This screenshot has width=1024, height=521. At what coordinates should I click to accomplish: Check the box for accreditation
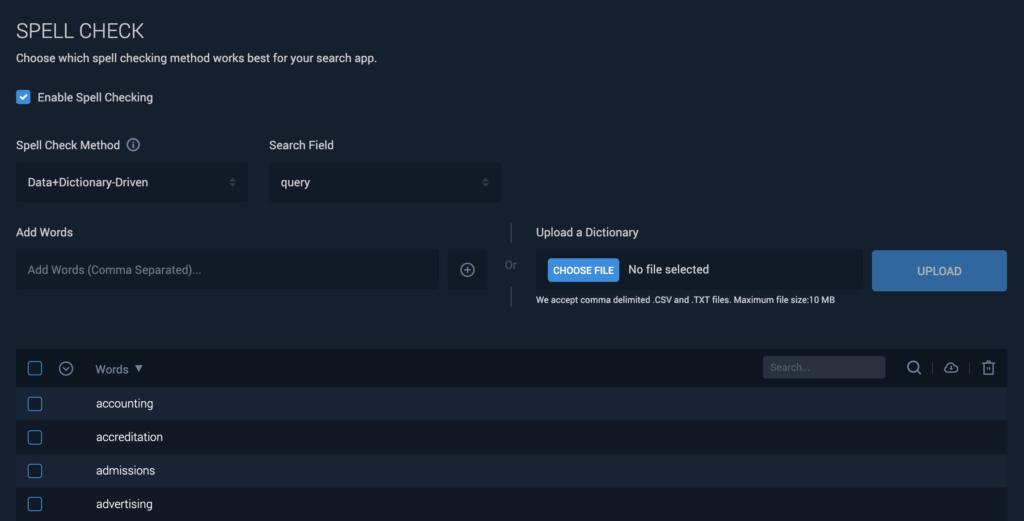(x=35, y=437)
